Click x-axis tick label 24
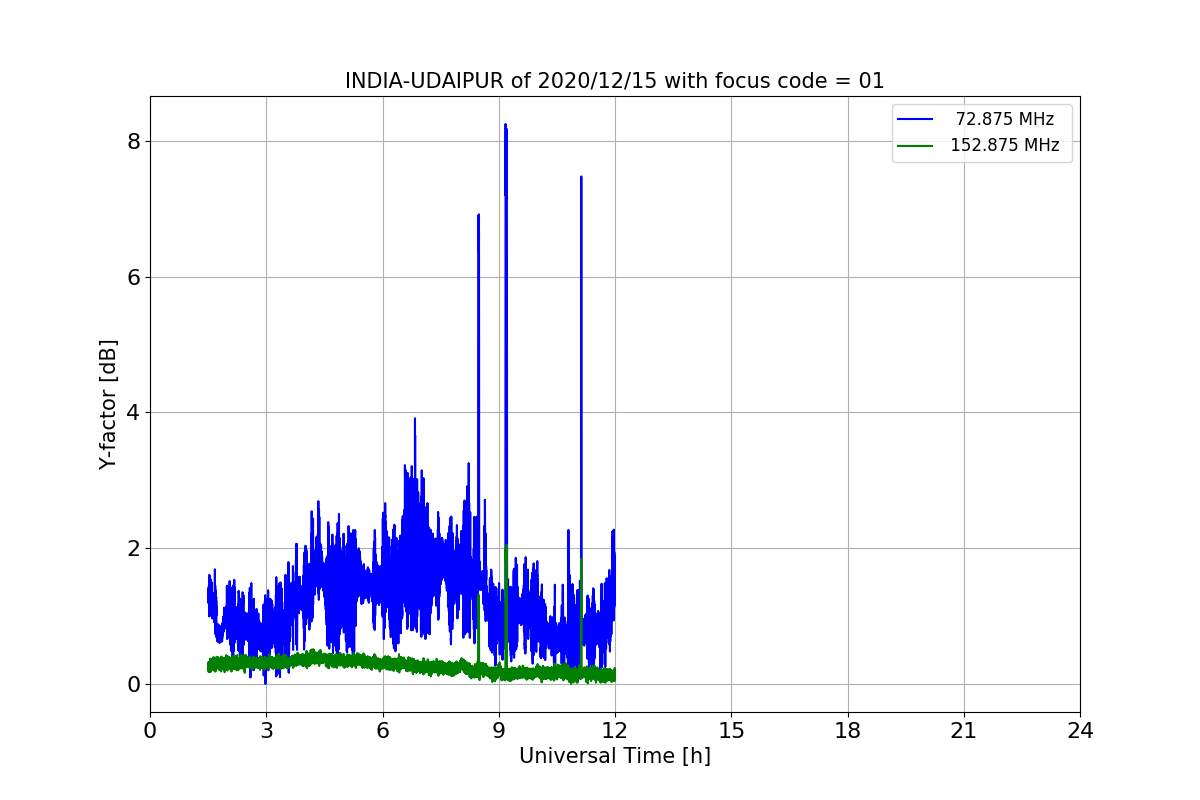 1080,731
